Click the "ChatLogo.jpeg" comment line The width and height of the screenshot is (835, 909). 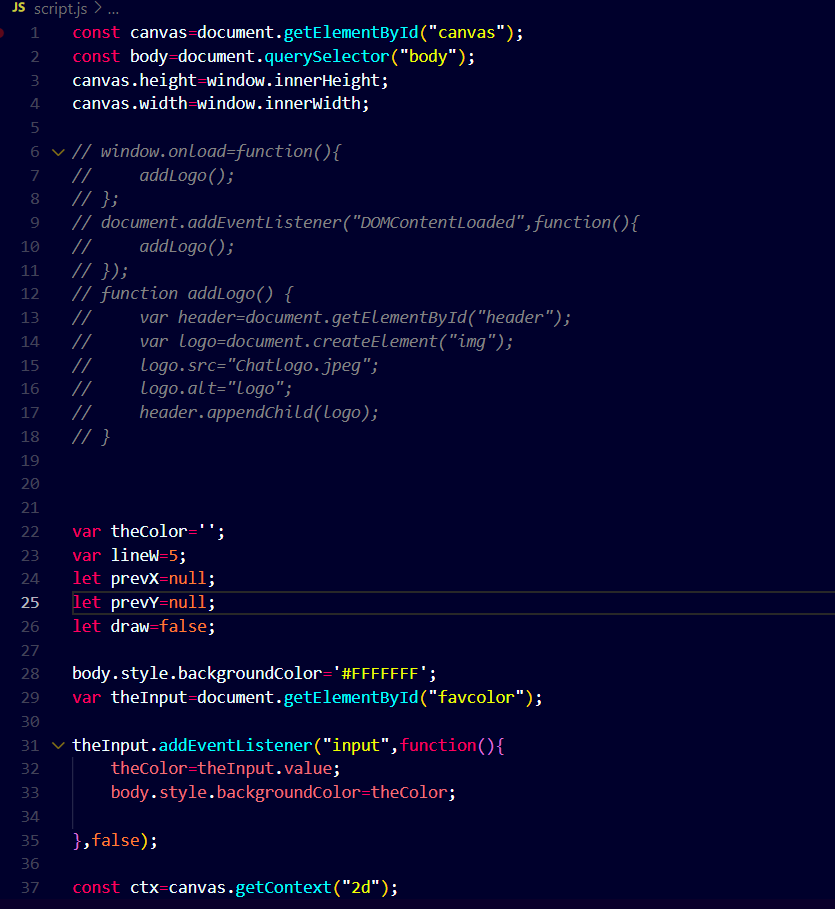point(225,366)
